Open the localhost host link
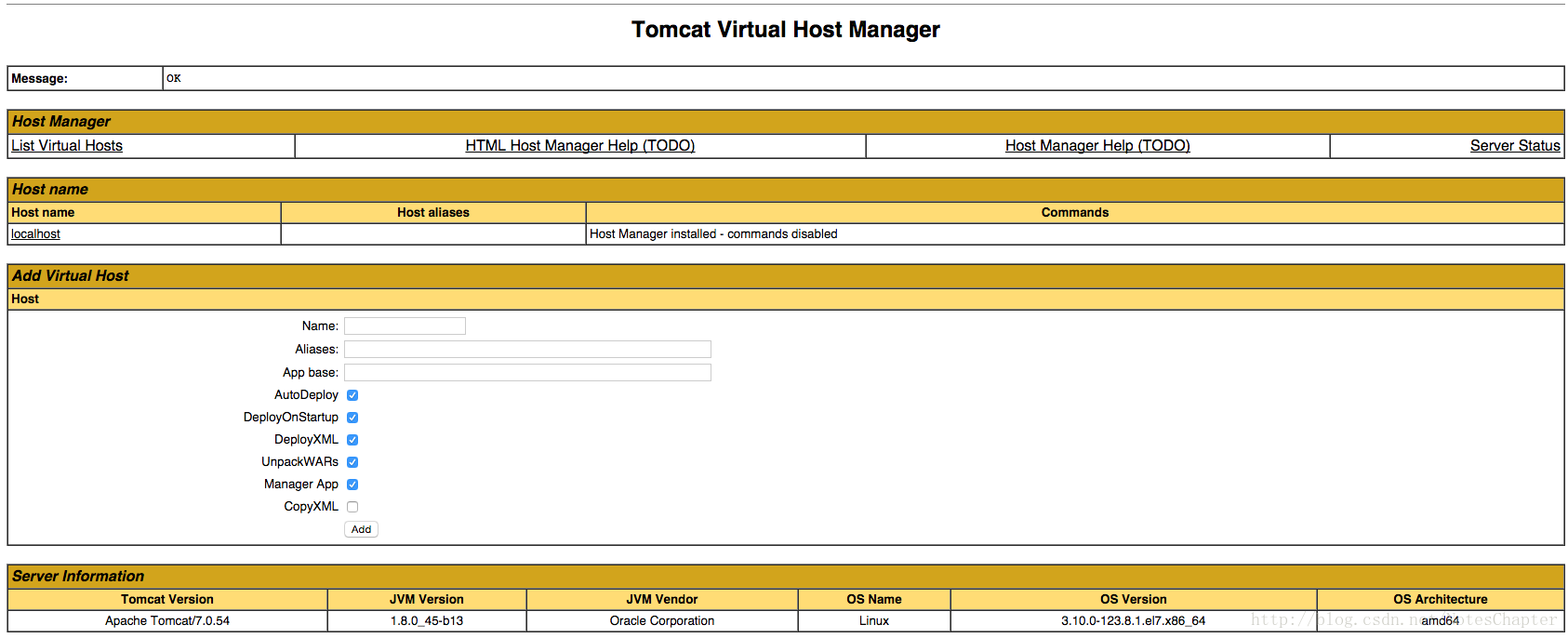The image size is (1568, 638). [x=35, y=234]
